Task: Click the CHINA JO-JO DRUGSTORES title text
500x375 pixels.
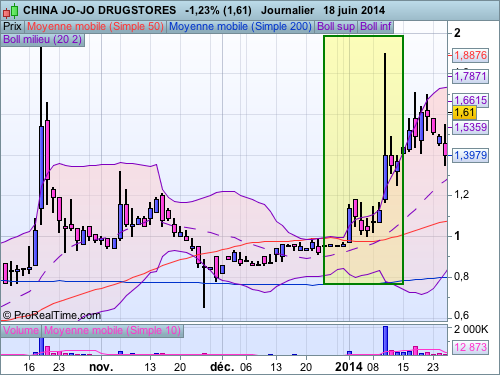Action: tap(99, 10)
